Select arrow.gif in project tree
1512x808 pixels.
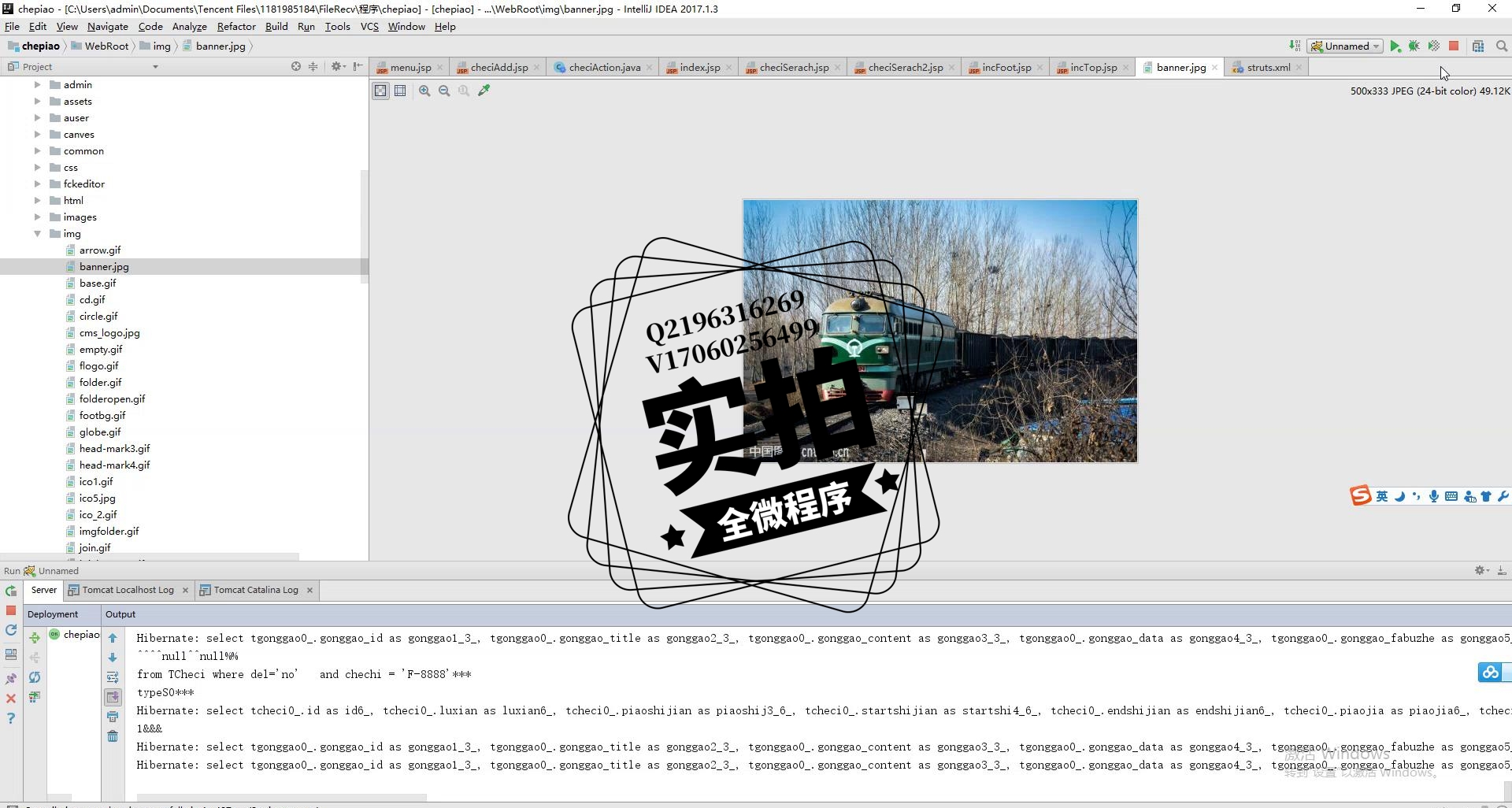pos(100,250)
